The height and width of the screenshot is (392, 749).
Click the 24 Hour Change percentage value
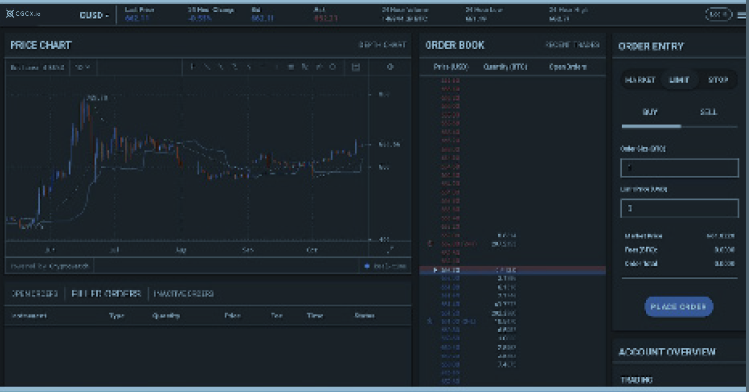click(x=199, y=19)
